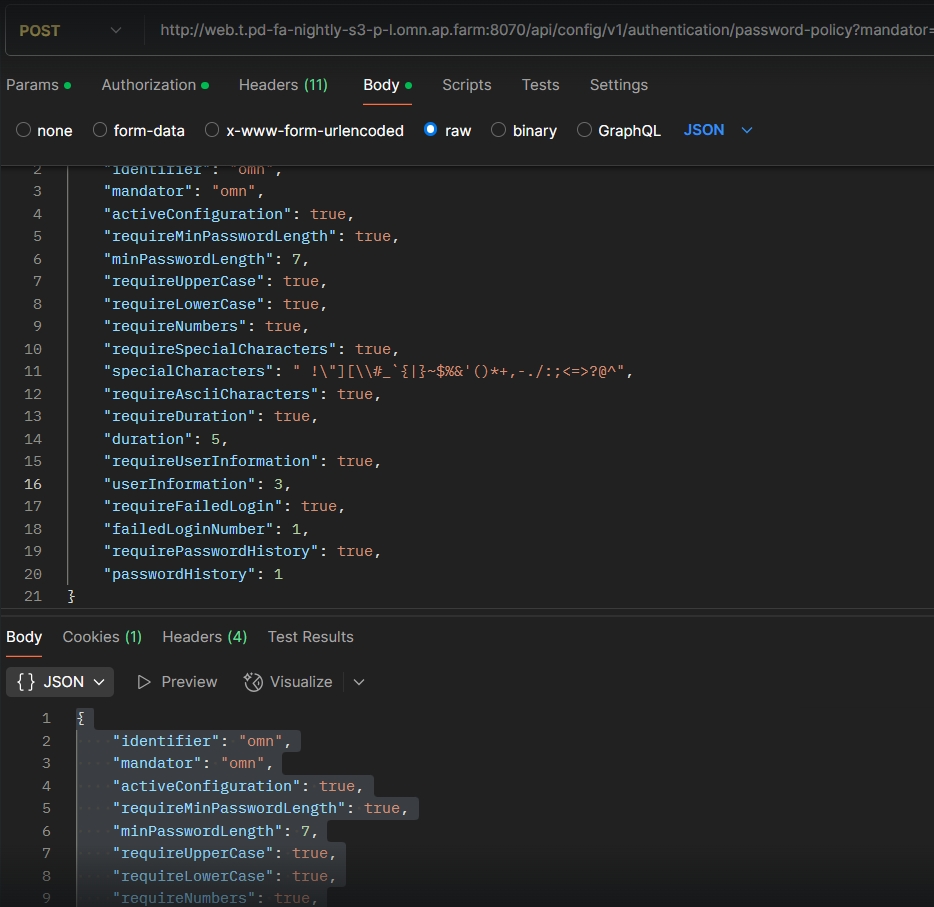This screenshot has width=934, height=907.
Task: Select the 'none' body type radio button
Action: tap(23, 130)
